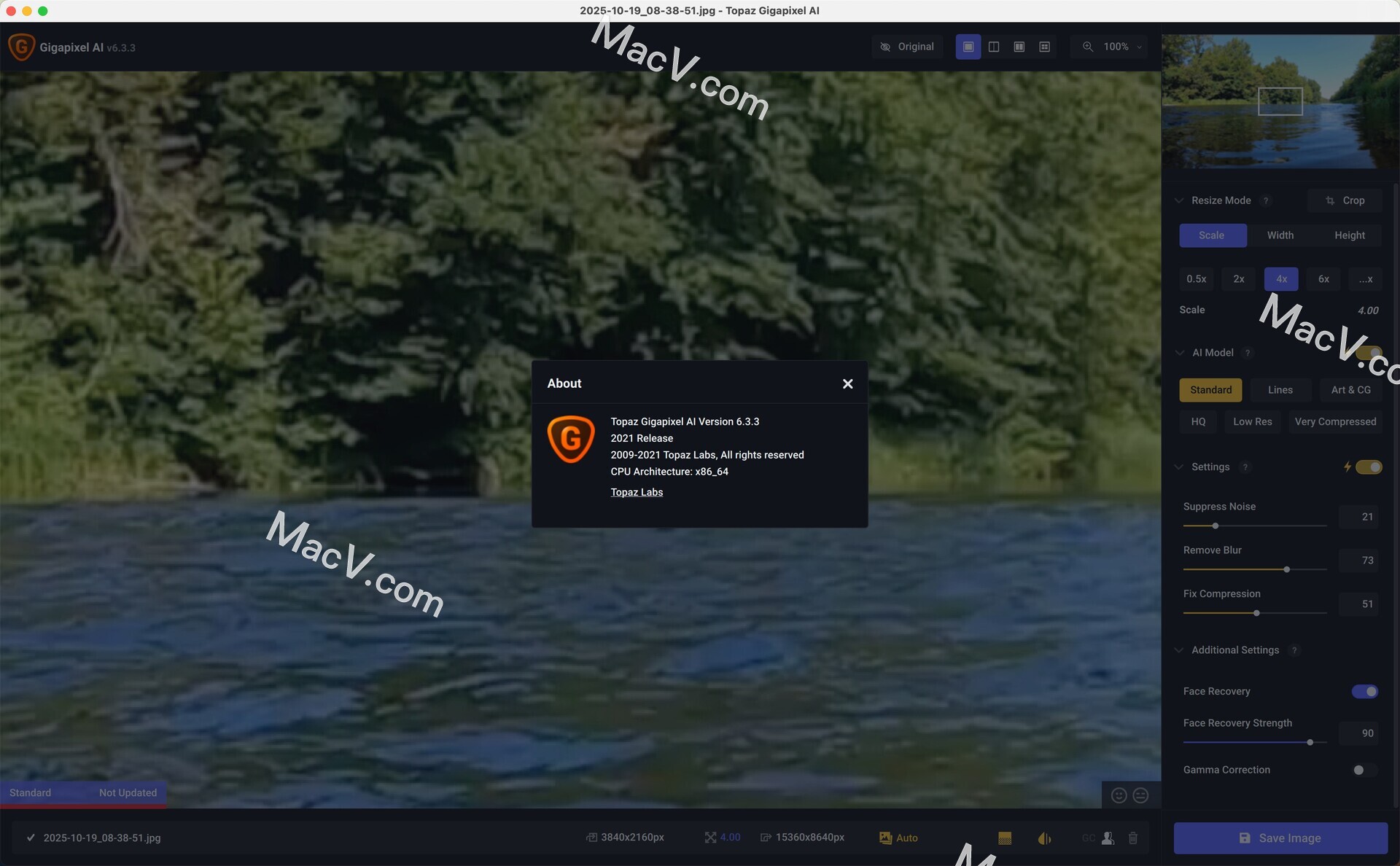This screenshot has width=1400, height=866.
Task: Toggle the Face Recovery switch
Action: click(1365, 691)
